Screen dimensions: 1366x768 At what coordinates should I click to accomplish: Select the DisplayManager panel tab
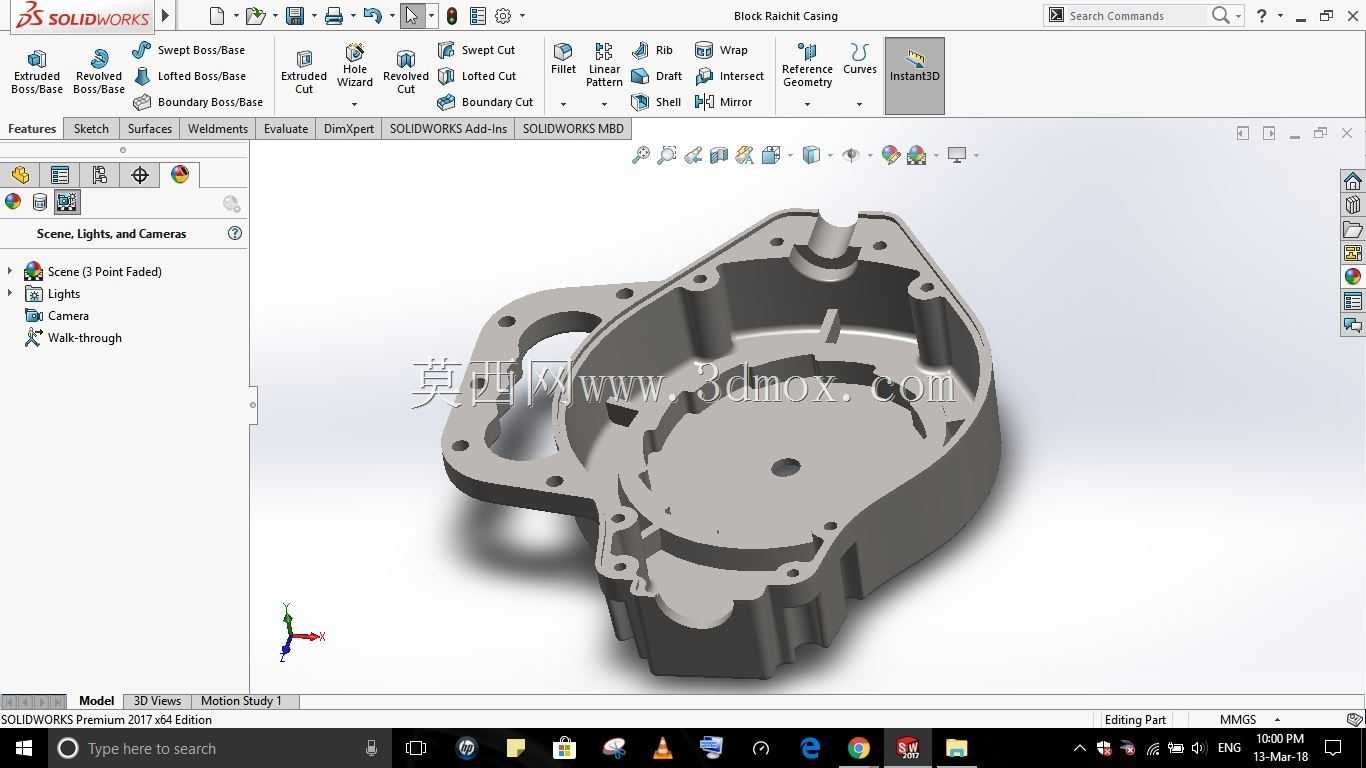[x=180, y=175]
